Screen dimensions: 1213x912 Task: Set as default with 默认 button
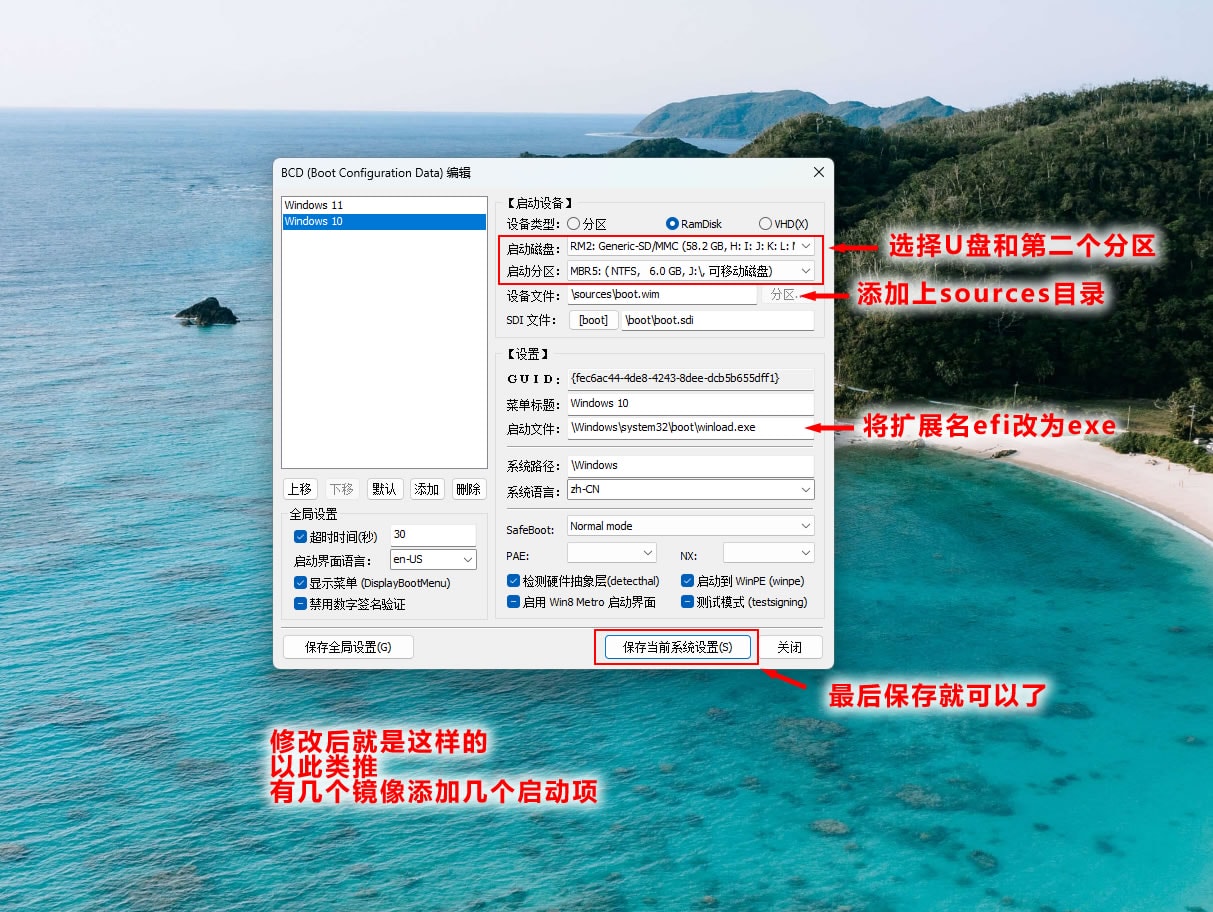[384, 489]
